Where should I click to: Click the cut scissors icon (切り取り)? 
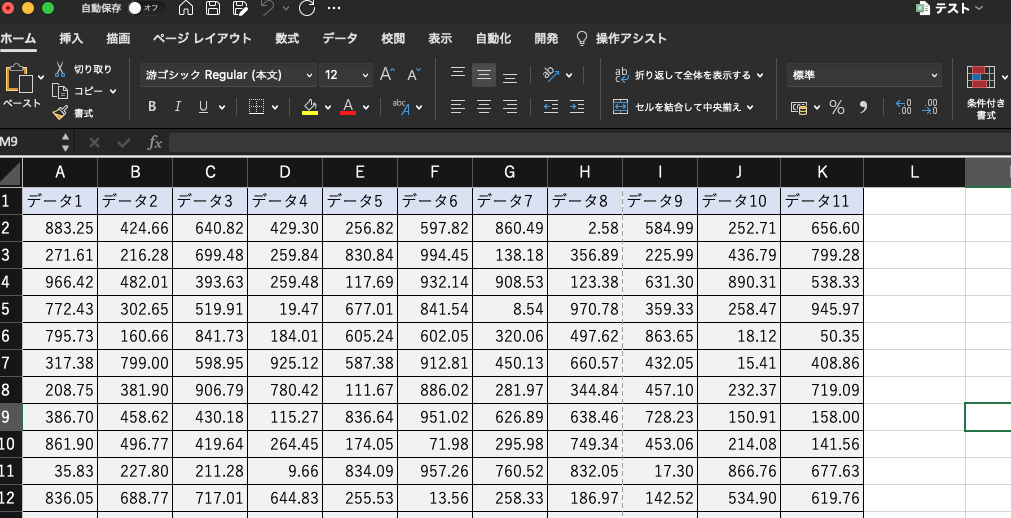click(60, 69)
